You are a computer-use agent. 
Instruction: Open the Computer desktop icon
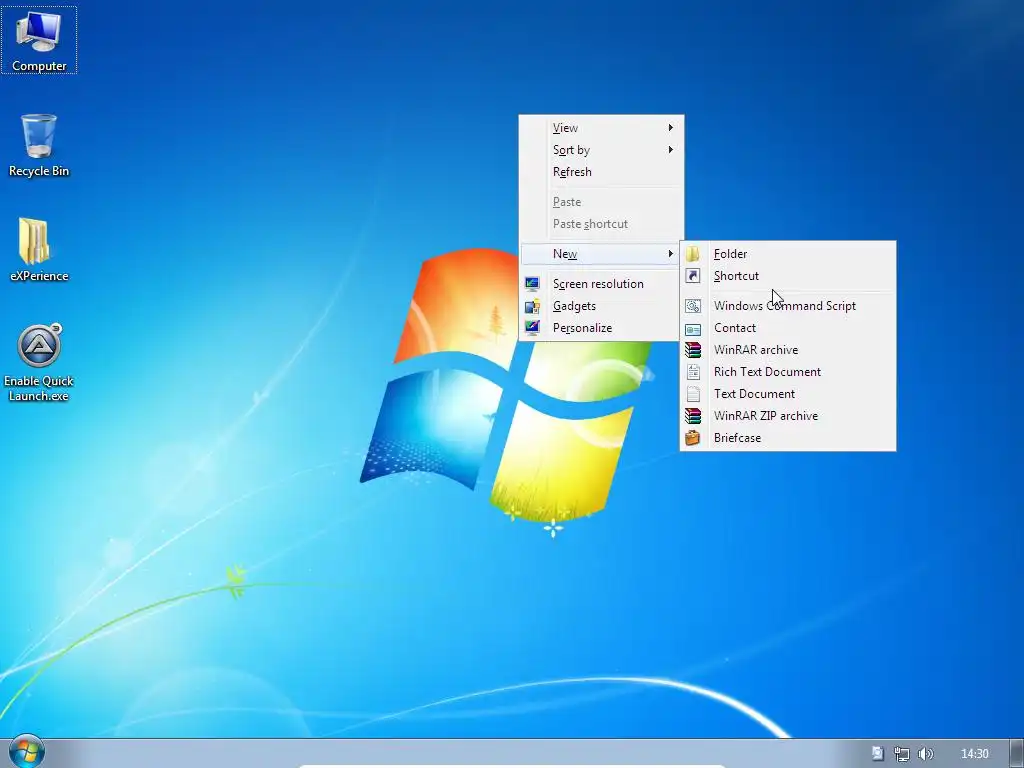(x=39, y=40)
